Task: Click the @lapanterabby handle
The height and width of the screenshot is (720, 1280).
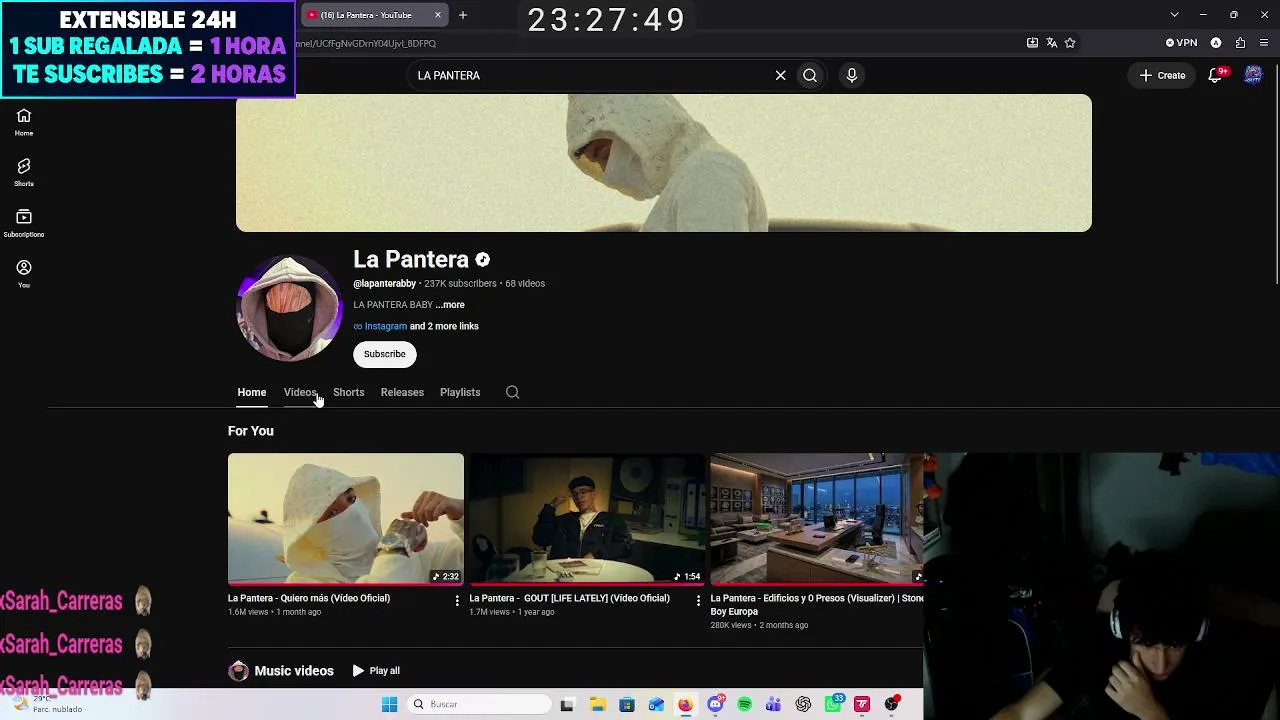Action: pos(384,284)
